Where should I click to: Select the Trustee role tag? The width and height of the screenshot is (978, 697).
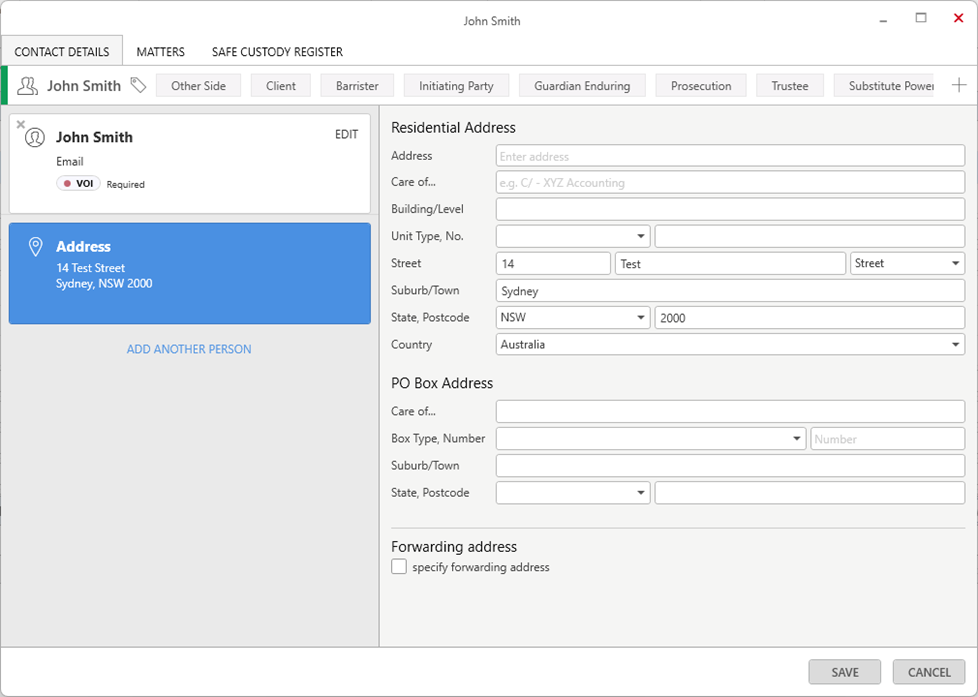[x=790, y=85]
